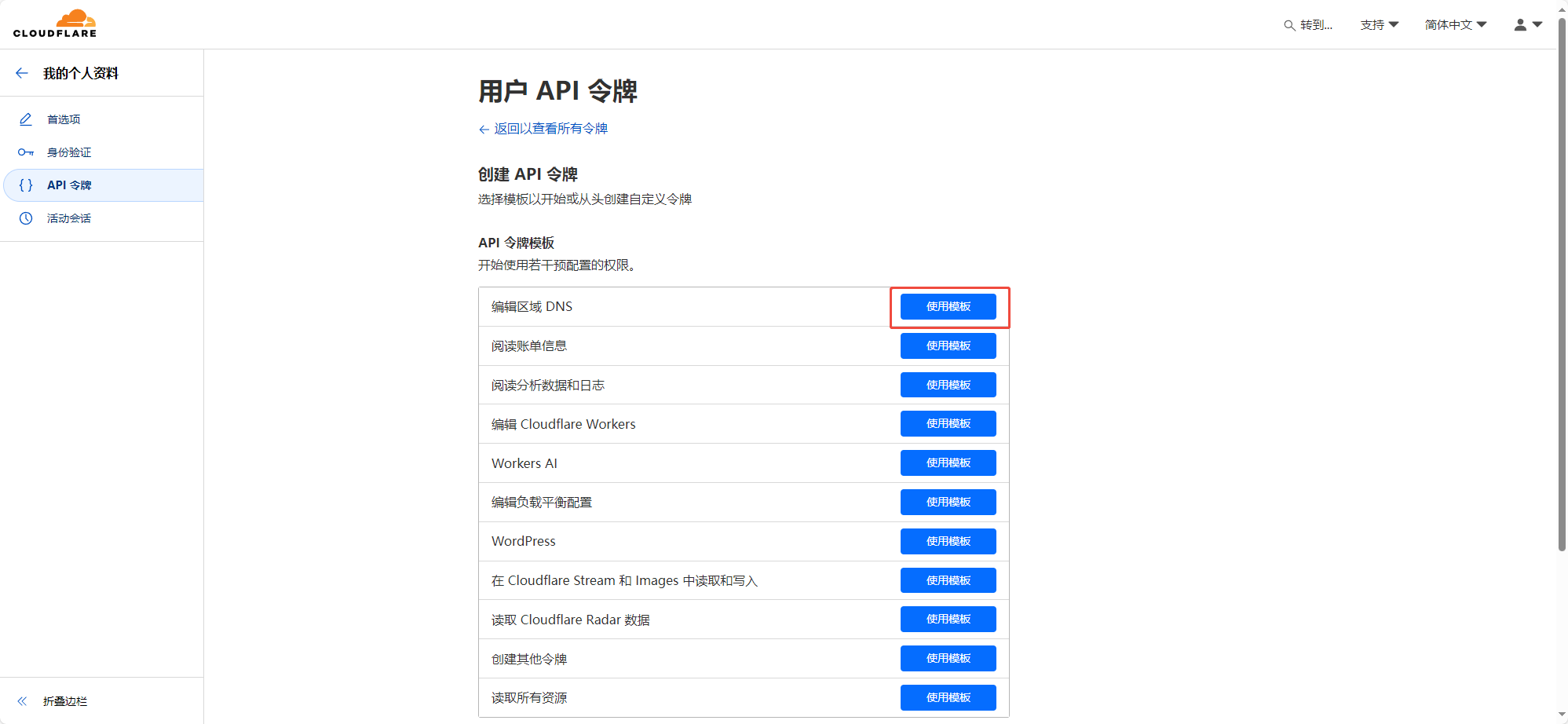Click the 用户 API 令牌 page heading
Screen dimensions: 1568x724
[x=557, y=91]
